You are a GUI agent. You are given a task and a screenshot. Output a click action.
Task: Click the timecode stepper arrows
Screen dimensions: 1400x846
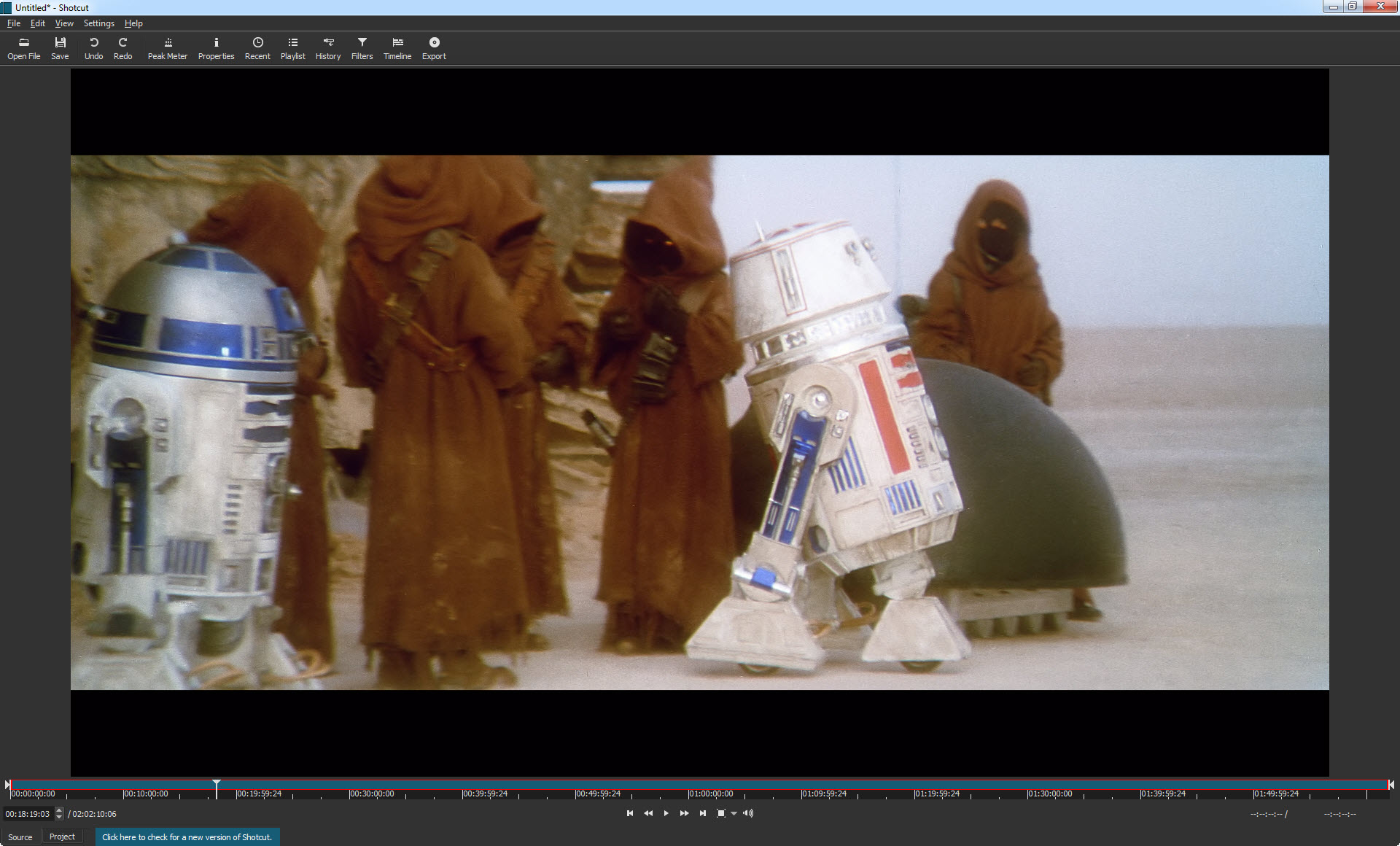pos(59,814)
